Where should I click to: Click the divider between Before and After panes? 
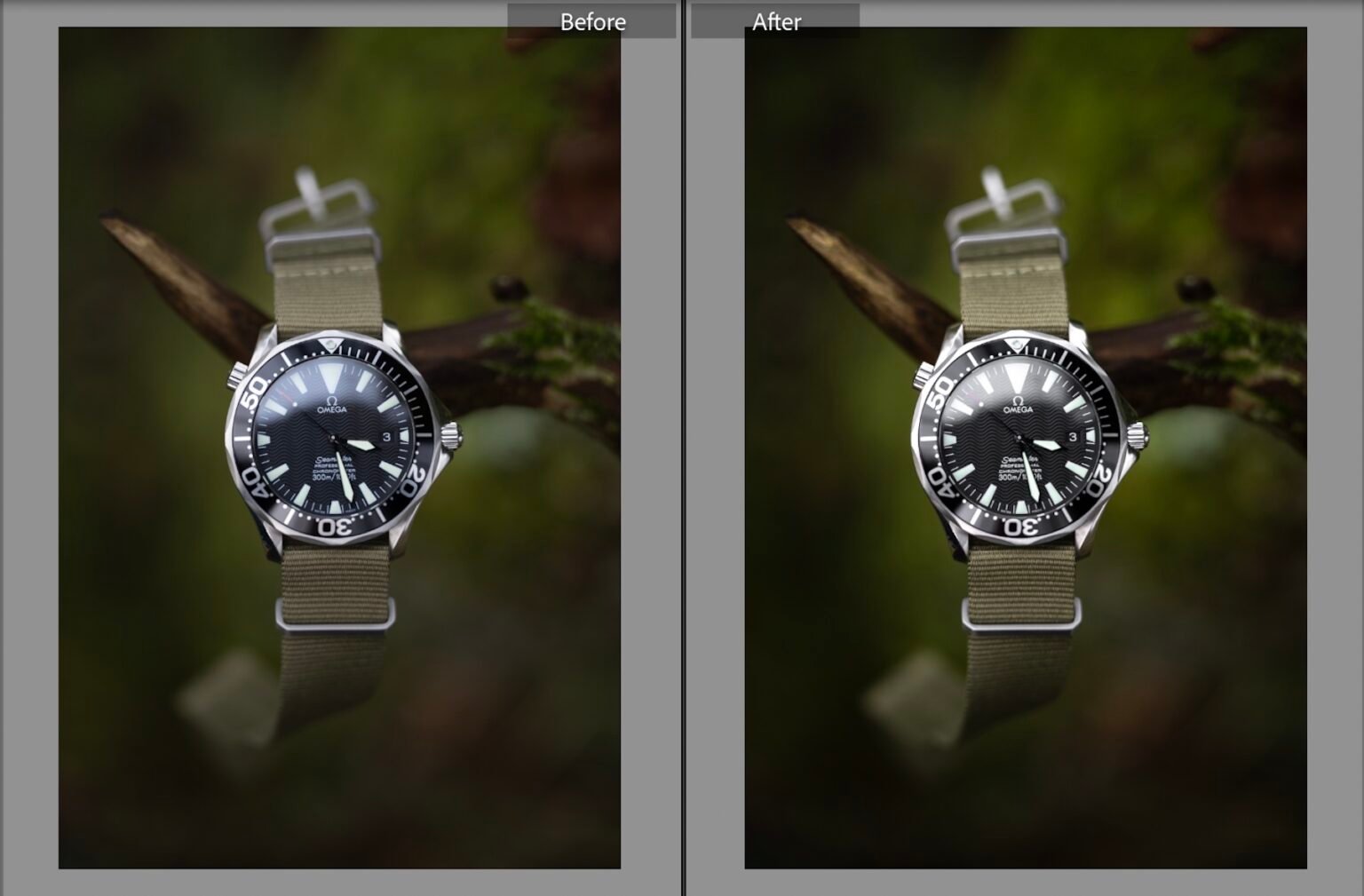tap(682, 444)
